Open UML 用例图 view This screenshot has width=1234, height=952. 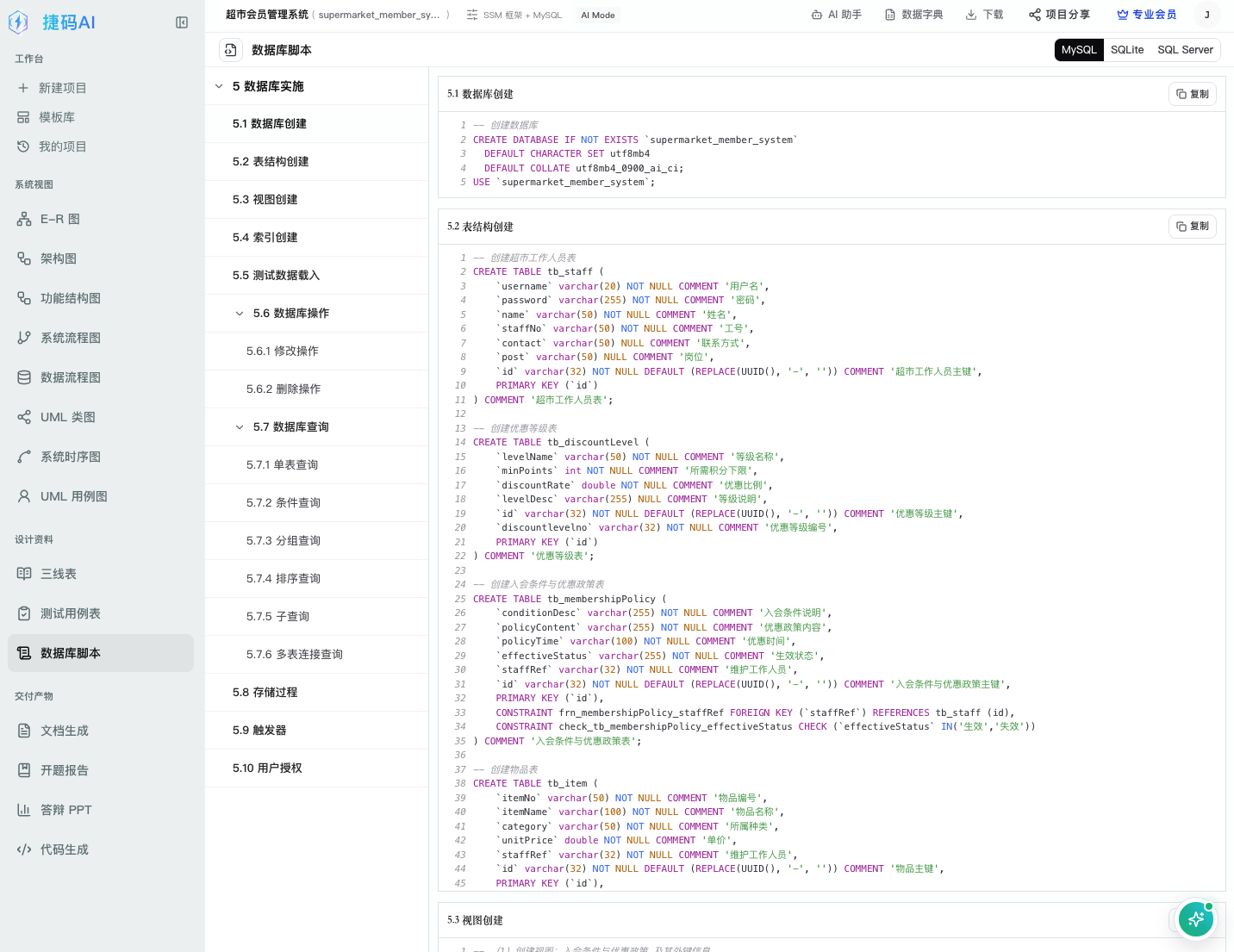[x=101, y=496]
